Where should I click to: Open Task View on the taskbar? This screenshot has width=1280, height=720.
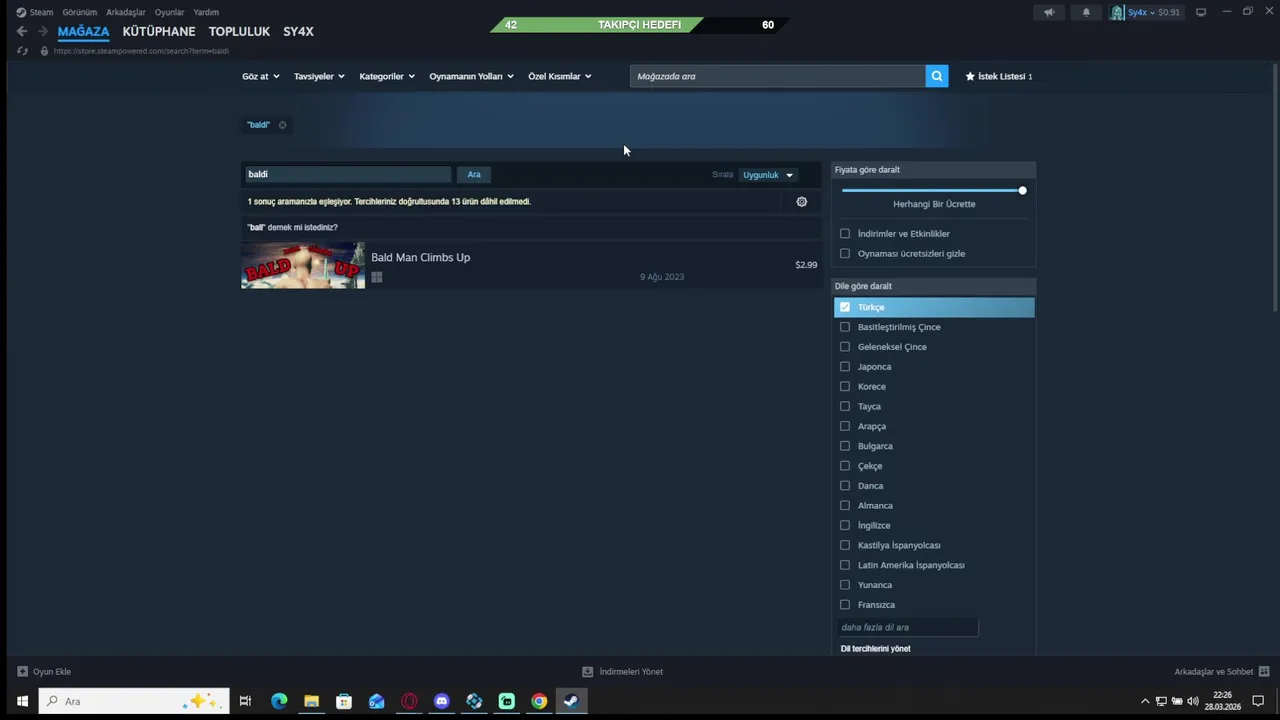pyautogui.click(x=245, y=701)
